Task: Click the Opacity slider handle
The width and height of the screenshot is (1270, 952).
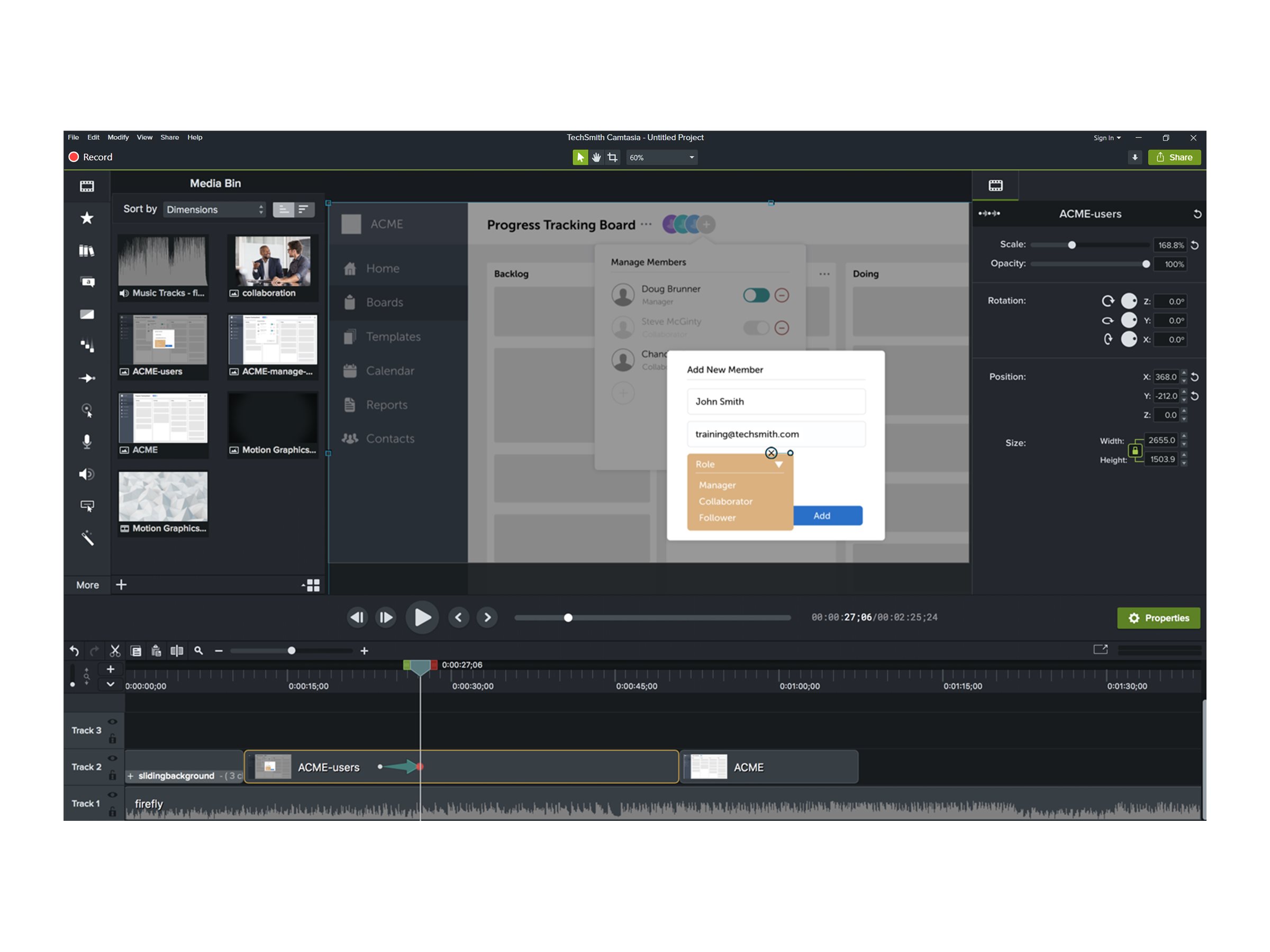Action: tap(1146, 264)
